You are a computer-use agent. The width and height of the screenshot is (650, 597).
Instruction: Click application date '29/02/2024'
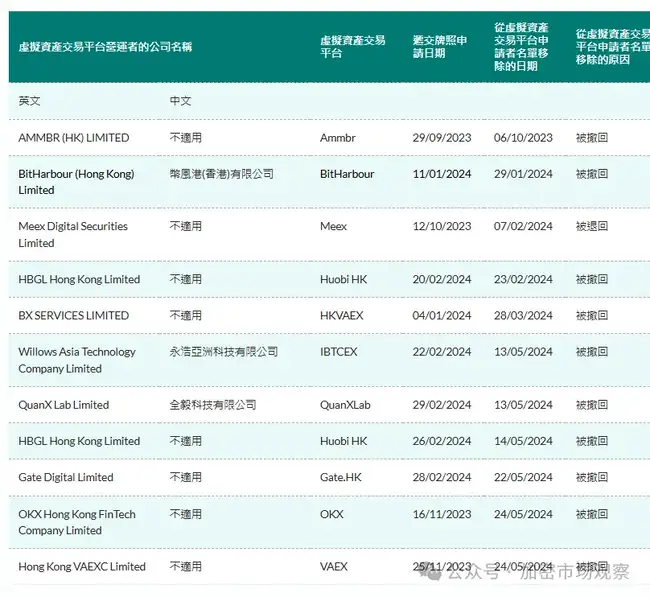(x=442, y=405)
